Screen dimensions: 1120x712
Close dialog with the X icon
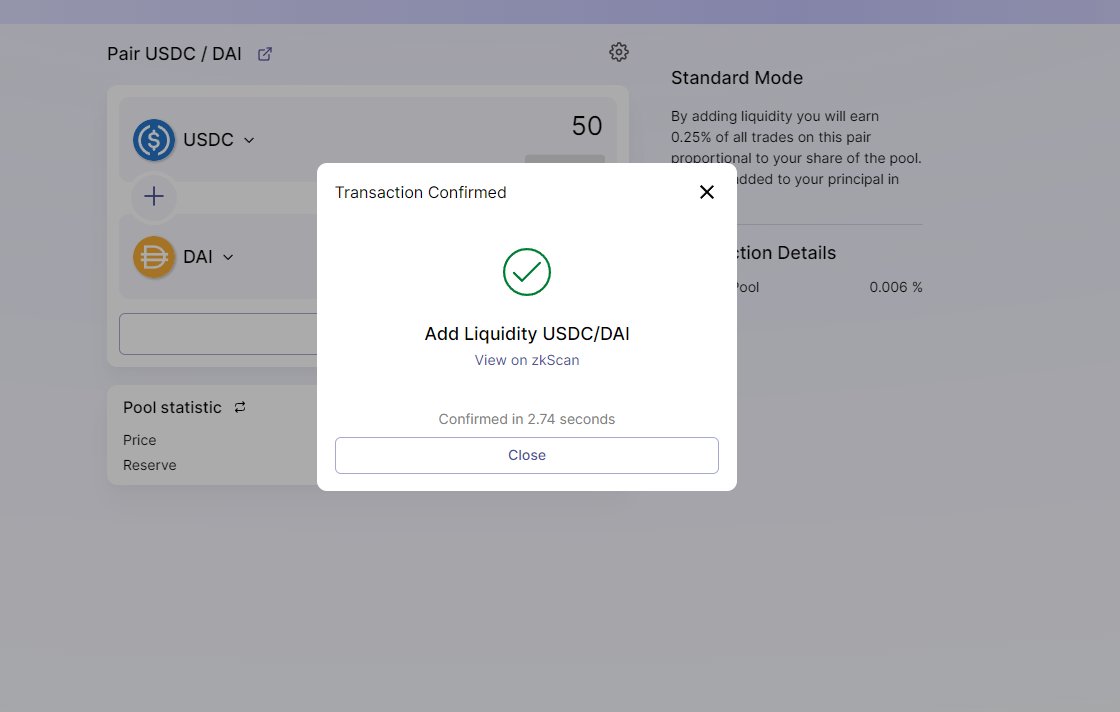pyautogui.click(x=706, y=192)
